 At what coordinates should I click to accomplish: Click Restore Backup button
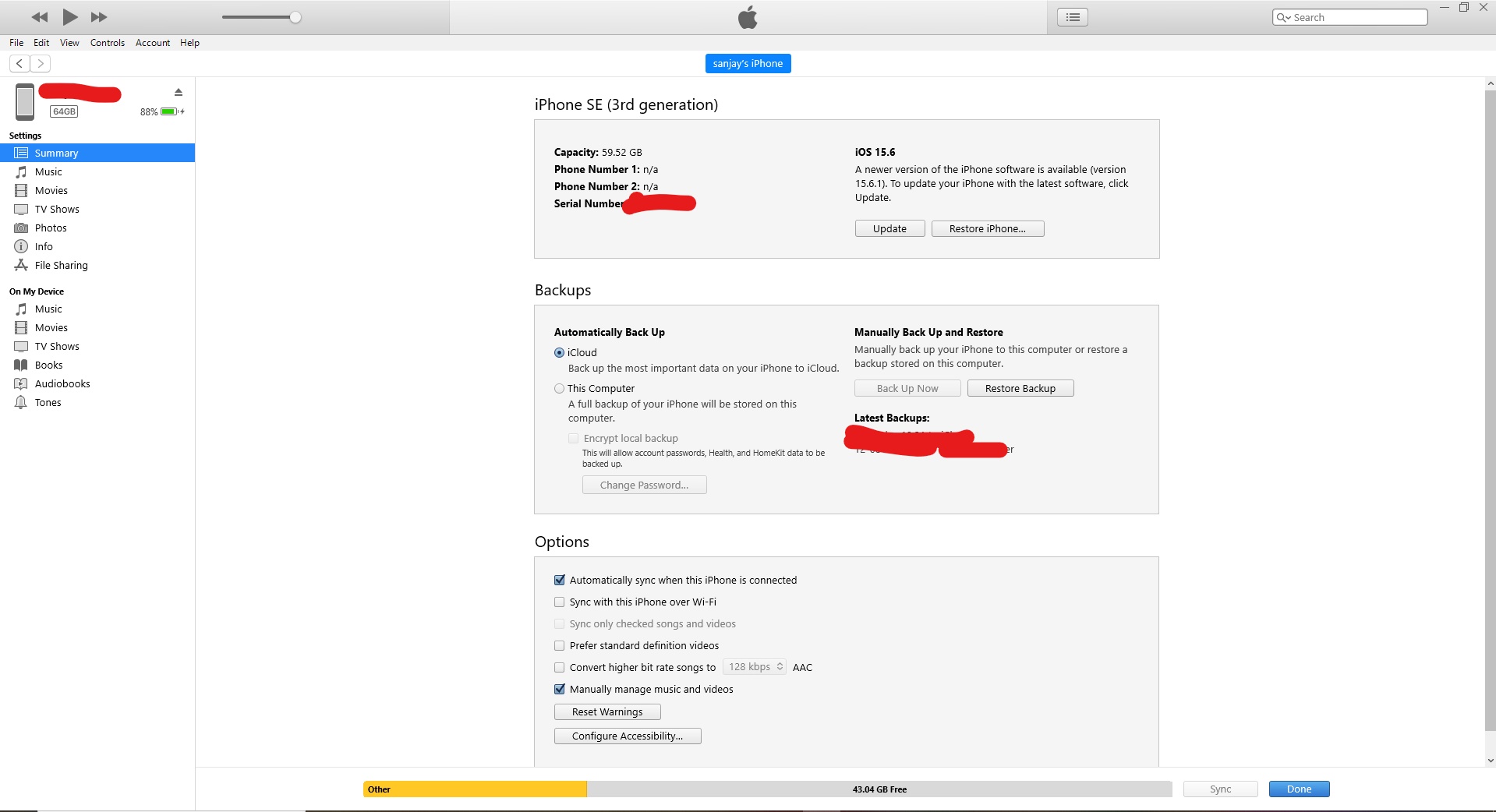click(x=1020, y=388)
